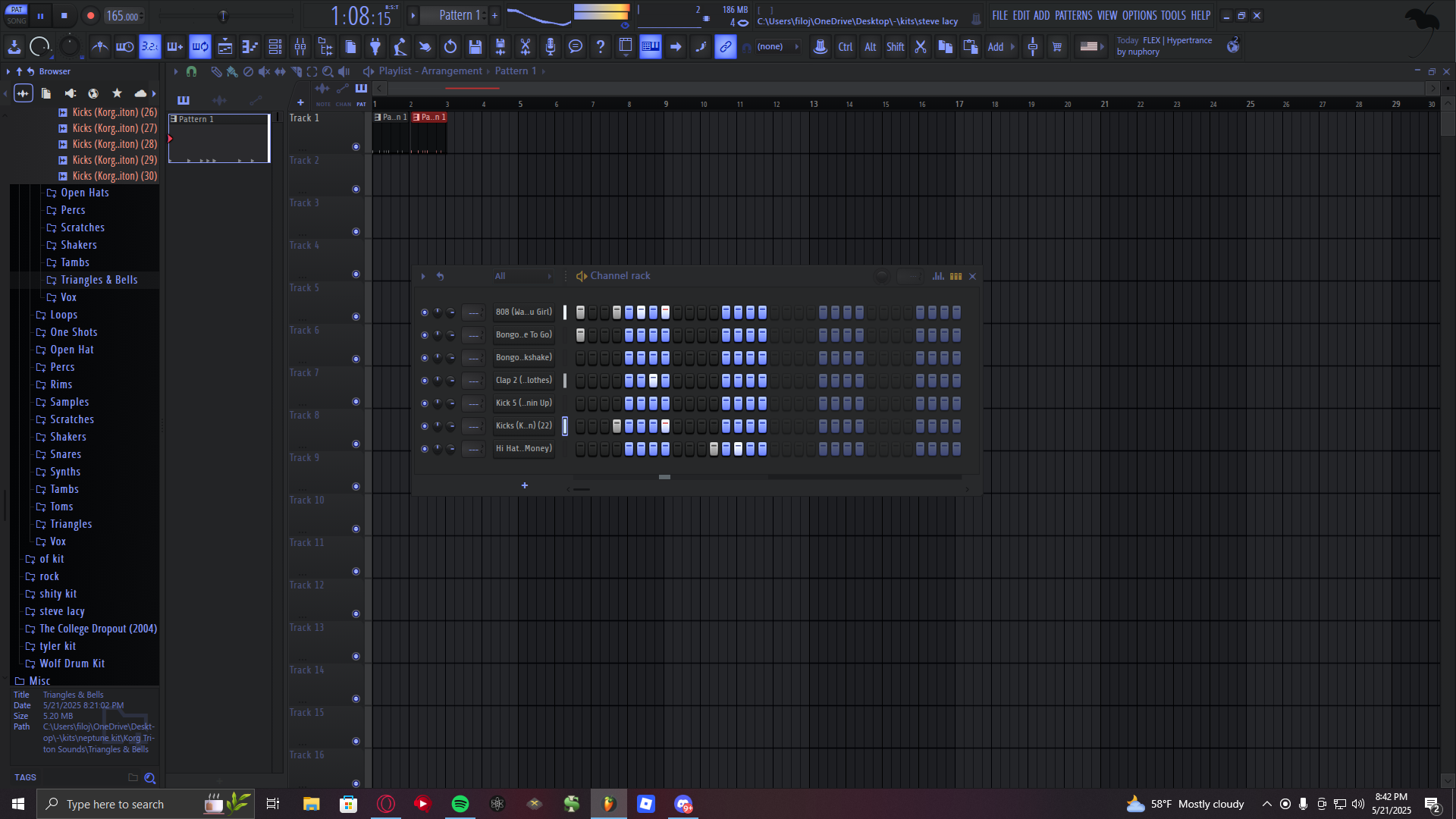The image size is (1456, 819).
Task: Open Spotify from the taskbar
Action: pos(460,804)
